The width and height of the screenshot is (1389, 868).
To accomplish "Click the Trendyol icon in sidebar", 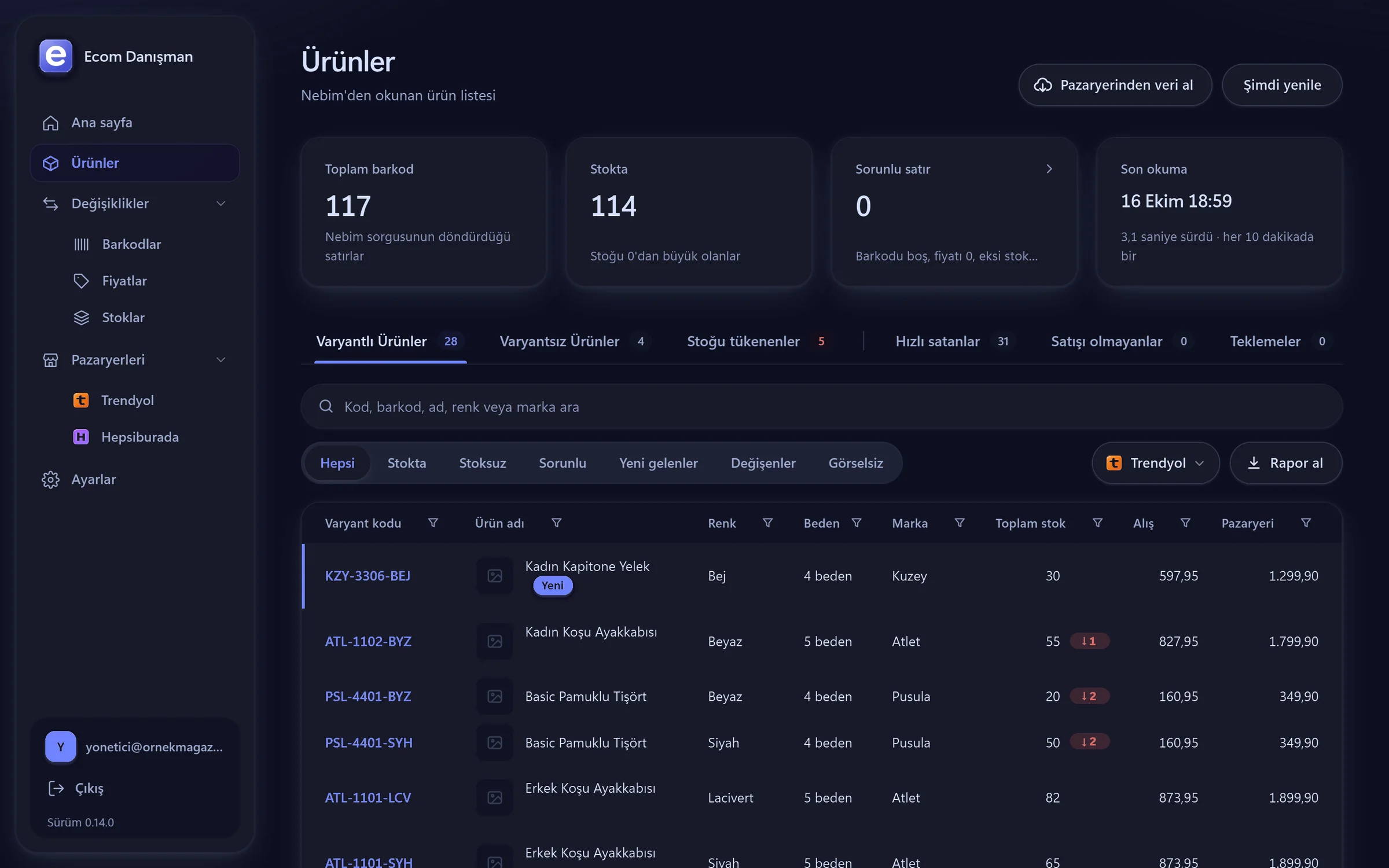I will (x=81, y=400).
